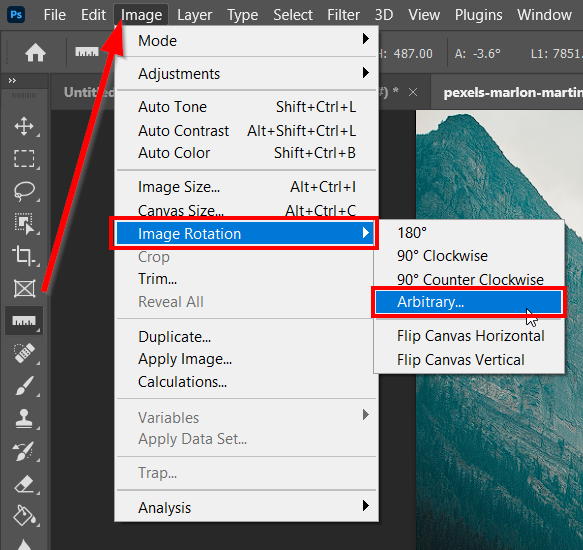Open the Plugins menu
This screenshot has width=583, height=550.
point(478,15)
